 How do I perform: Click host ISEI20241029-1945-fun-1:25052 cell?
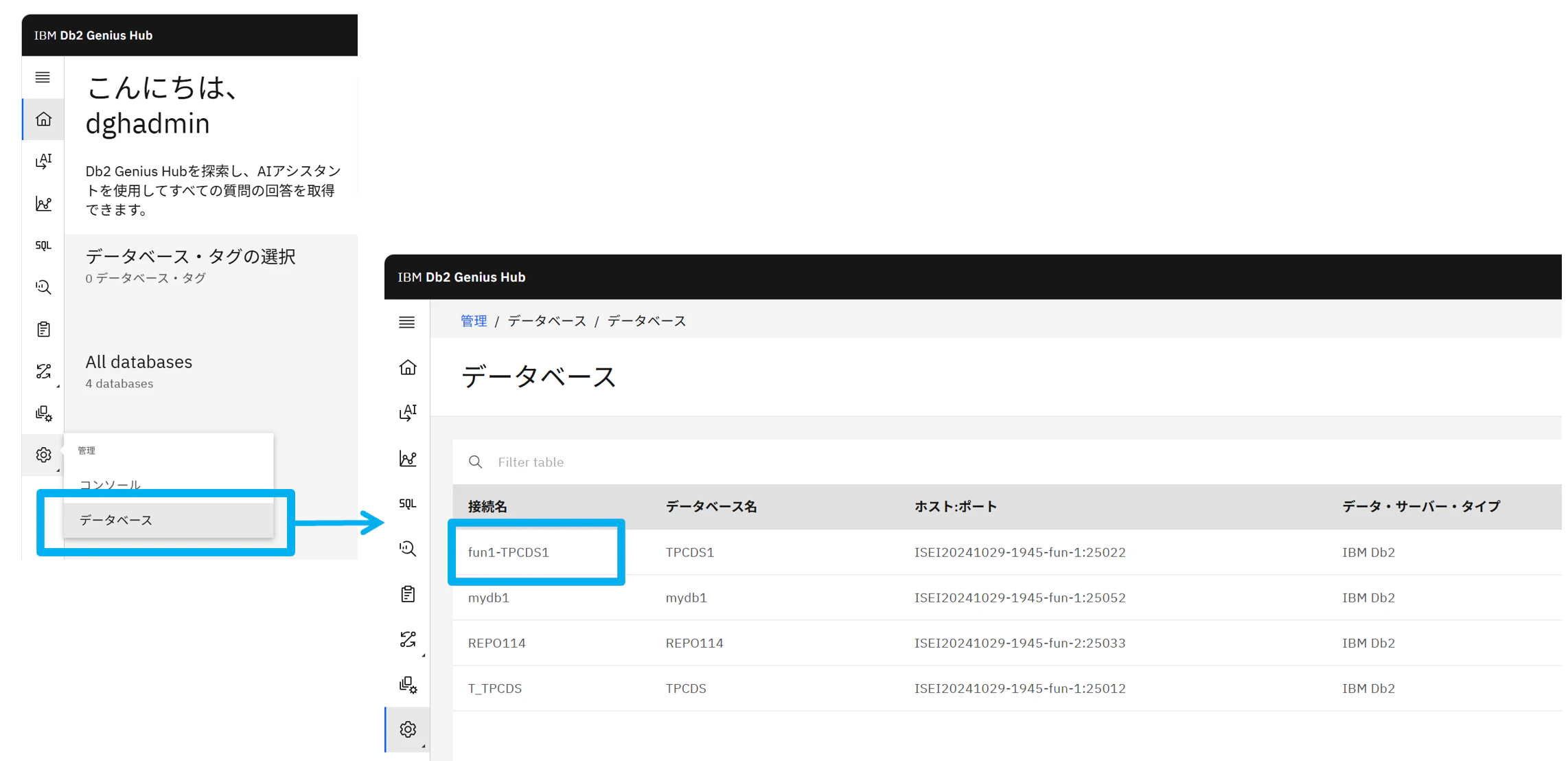tap(1019, 598)
